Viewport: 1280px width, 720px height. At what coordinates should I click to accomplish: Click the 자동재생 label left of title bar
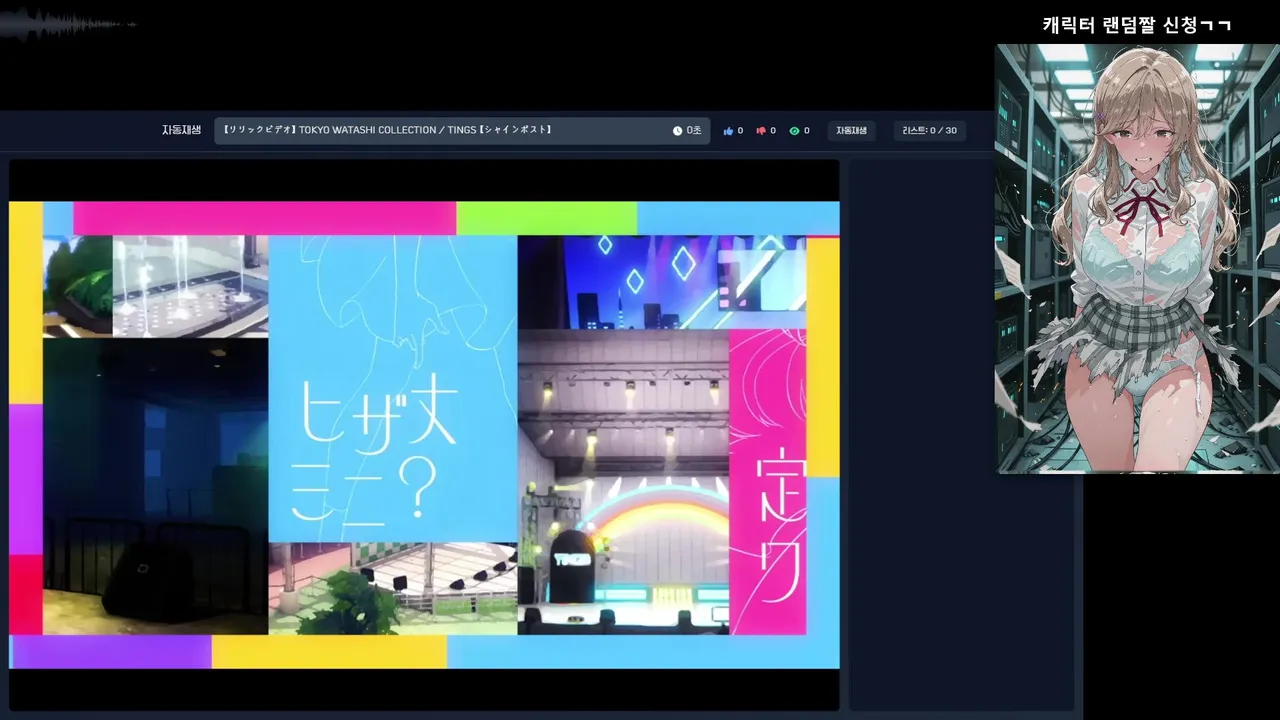(181, 130)
